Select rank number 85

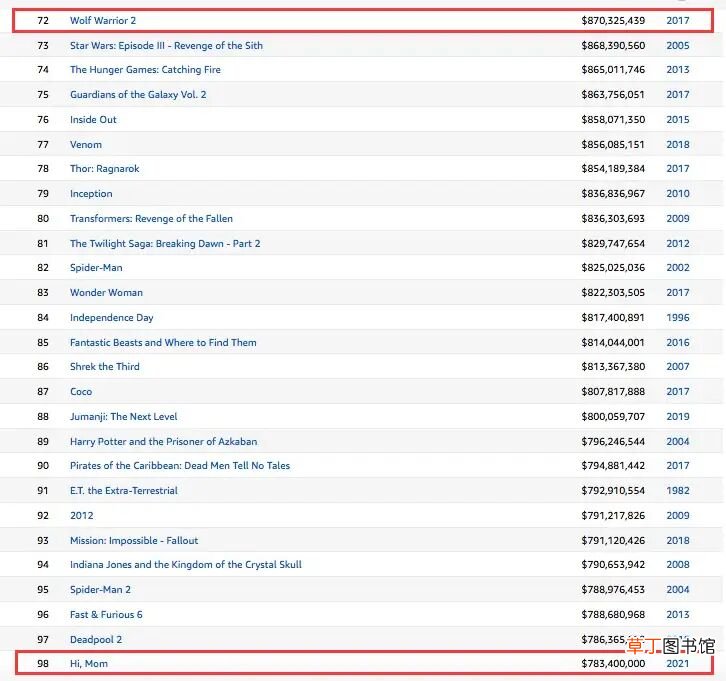43,343
